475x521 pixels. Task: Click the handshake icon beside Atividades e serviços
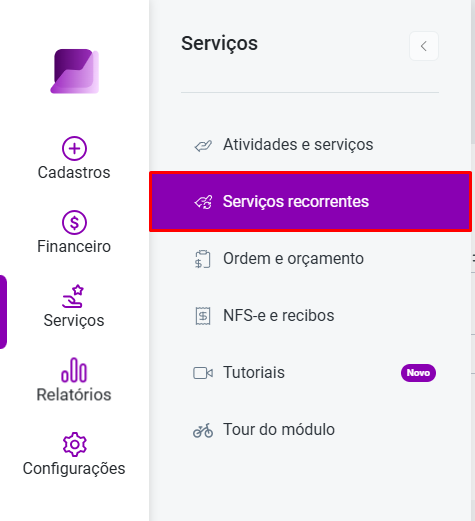(x=203, y=146)
